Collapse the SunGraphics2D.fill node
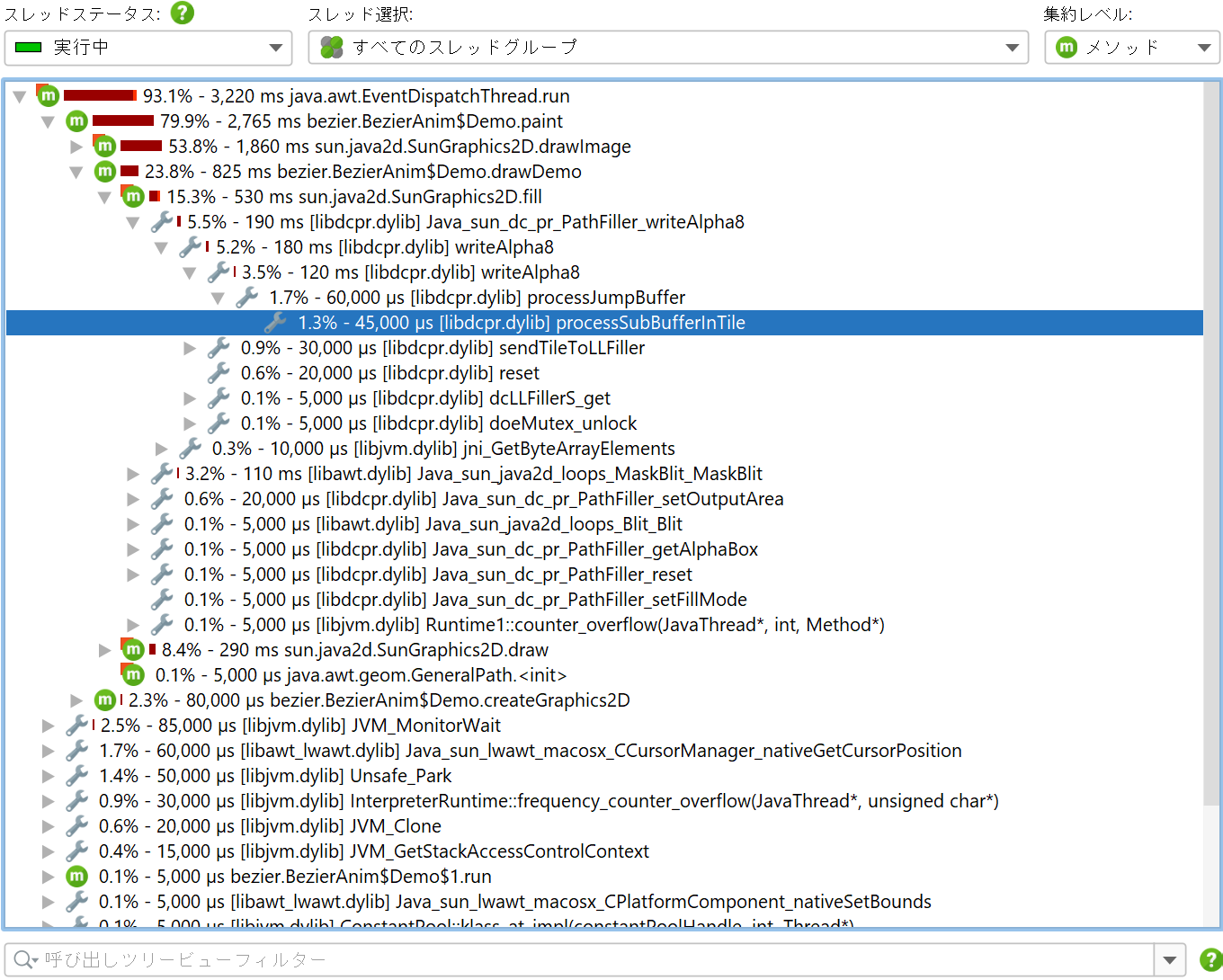Image resolution: width=1223 pixels, height=980 pixels. point(105,197)
